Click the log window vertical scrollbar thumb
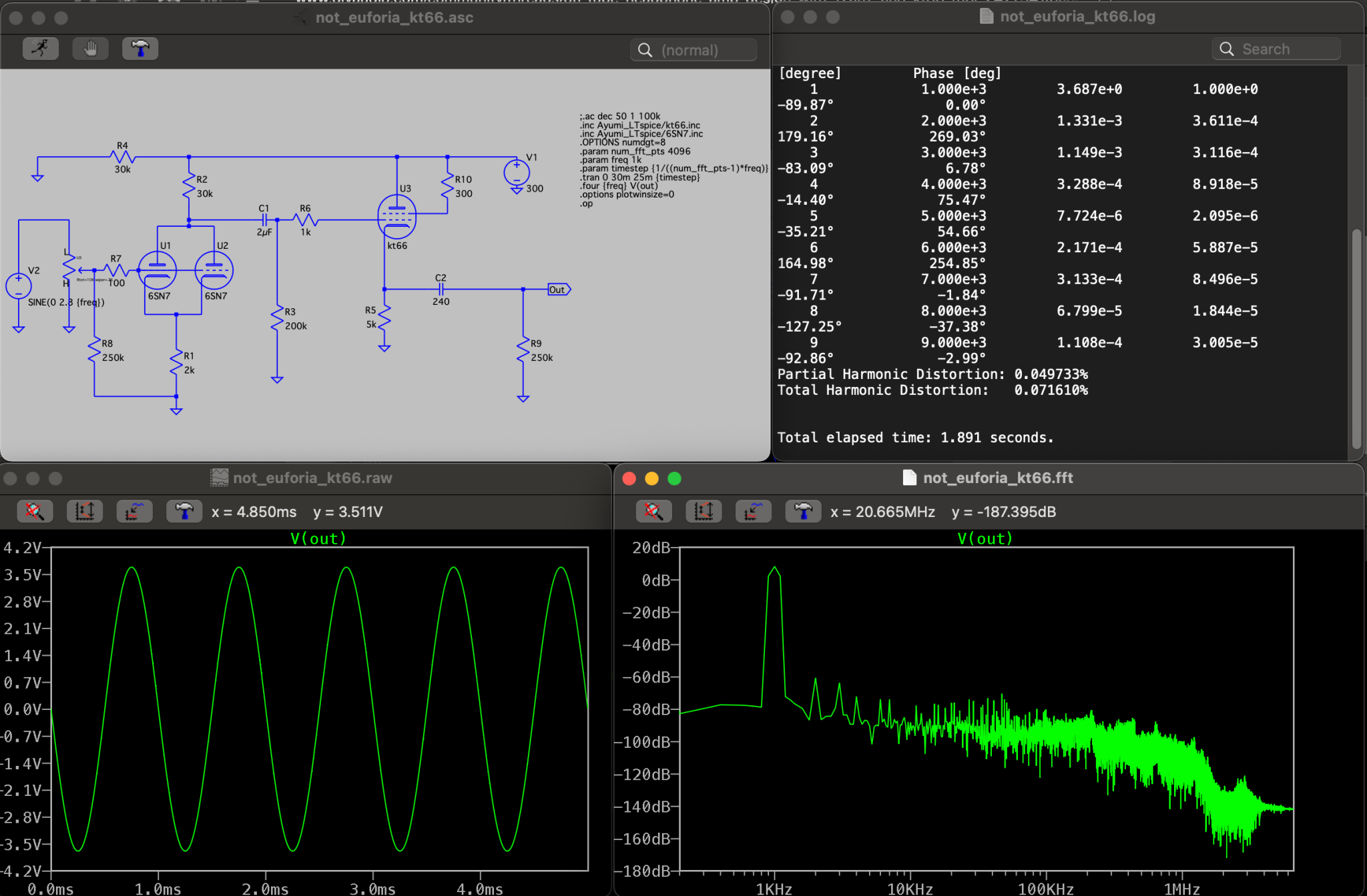The height and width of the screenshot is (896, 1367). tap(1356, 339)
